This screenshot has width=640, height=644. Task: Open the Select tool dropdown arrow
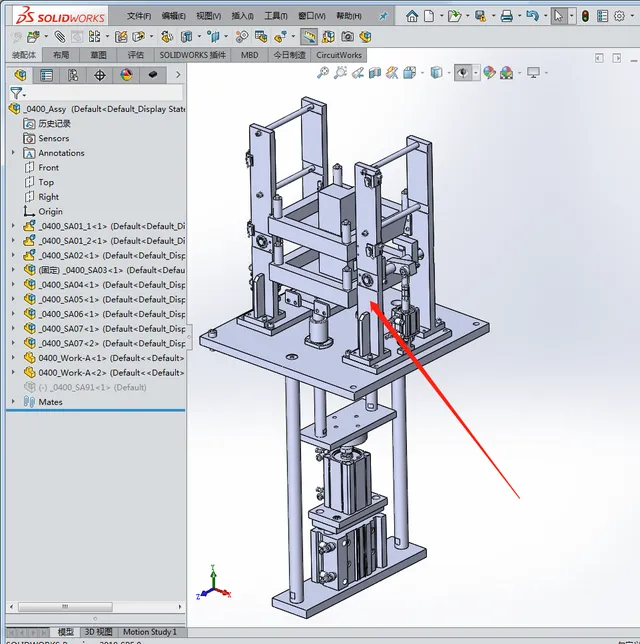pyautogui.click(x=571, y=16)
